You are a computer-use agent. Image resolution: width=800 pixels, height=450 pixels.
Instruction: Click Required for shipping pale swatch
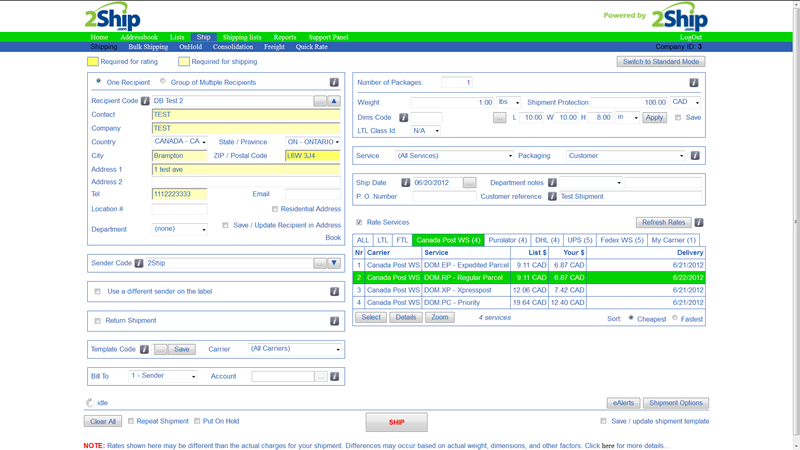184,62
